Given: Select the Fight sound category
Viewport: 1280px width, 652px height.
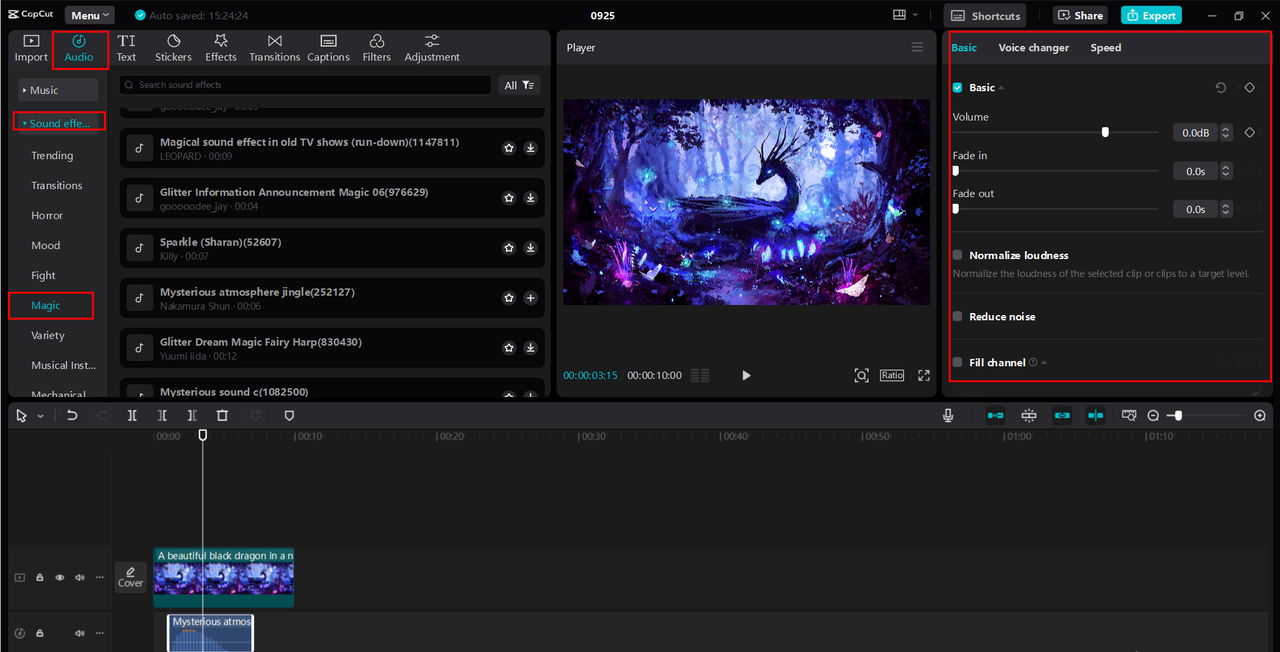Looking at the screenshot, I should point(43,275).
